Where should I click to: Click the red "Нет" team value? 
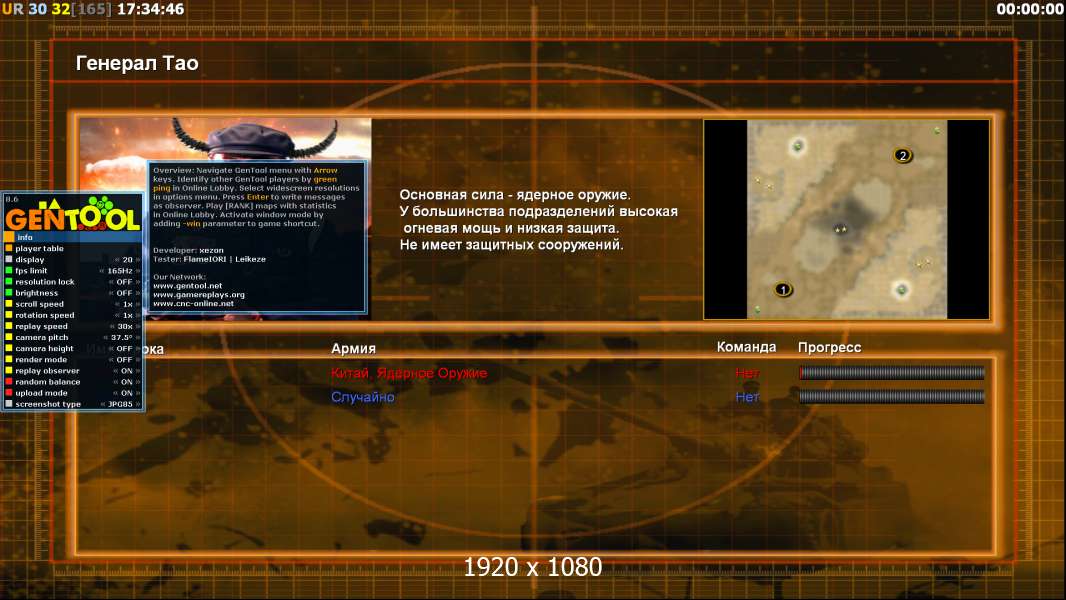point(747,373)
